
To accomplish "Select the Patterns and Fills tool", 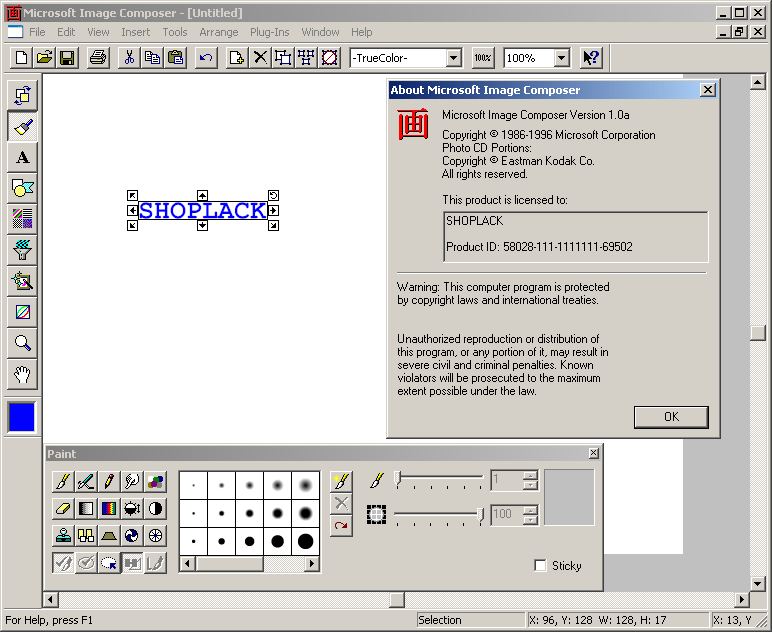I will 22,219.
